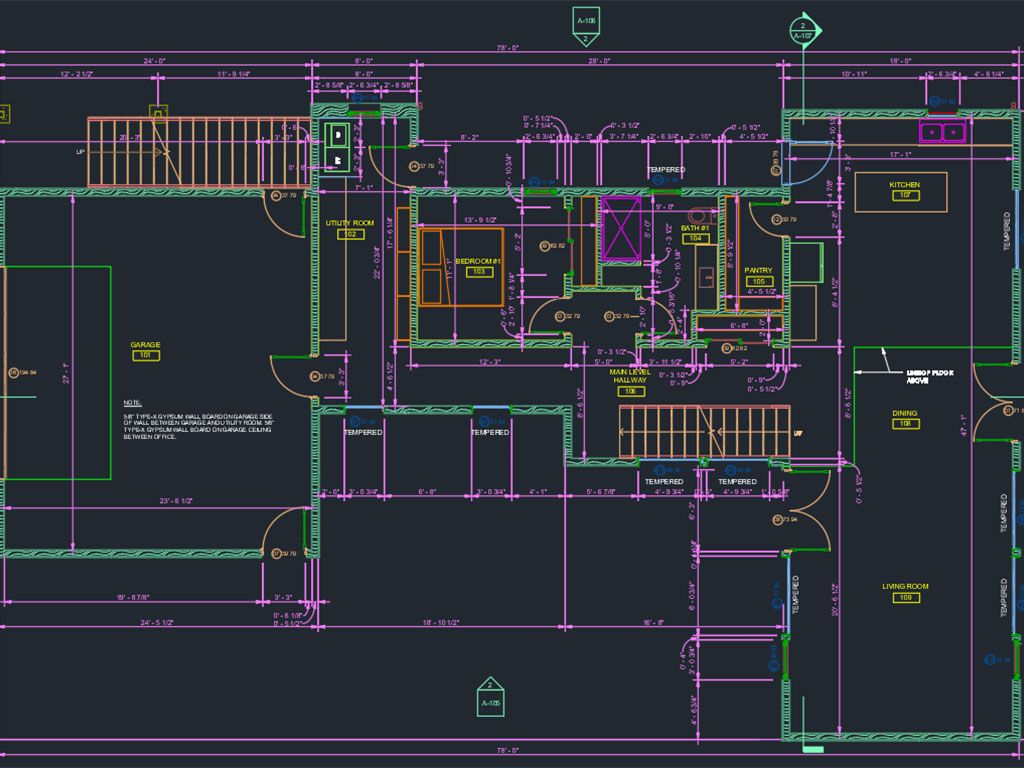The width and height of the screenshot is (1024, 768).
Task: Click the main level hallway staircase
Action: [701, 431]
